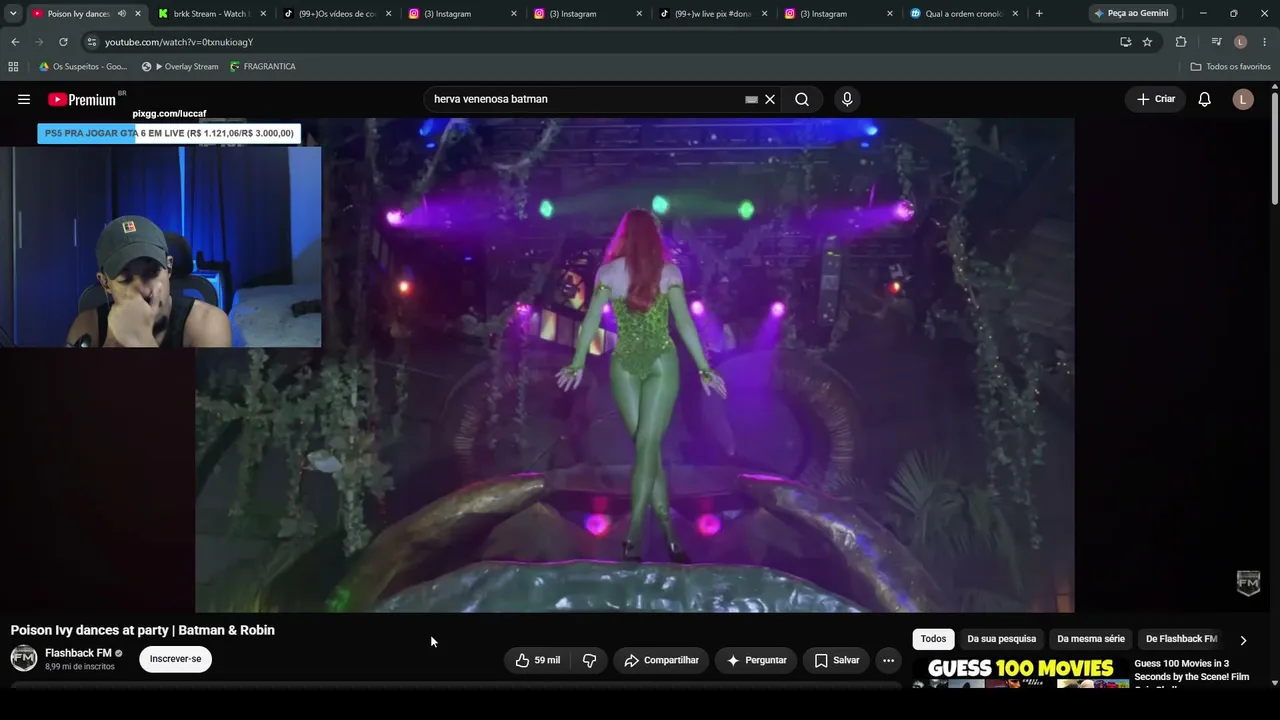This screenshot has width=1280, height=720.
Task: Open Chrome three-dot menu
Action: point(1265,42)
